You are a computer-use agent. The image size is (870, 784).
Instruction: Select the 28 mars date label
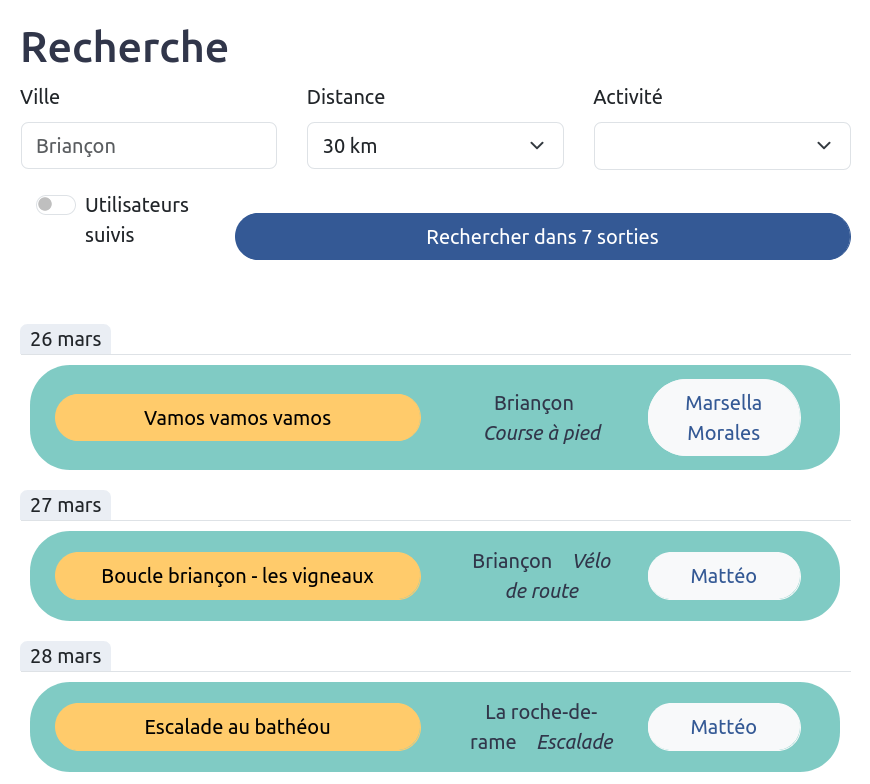(64, 656)
